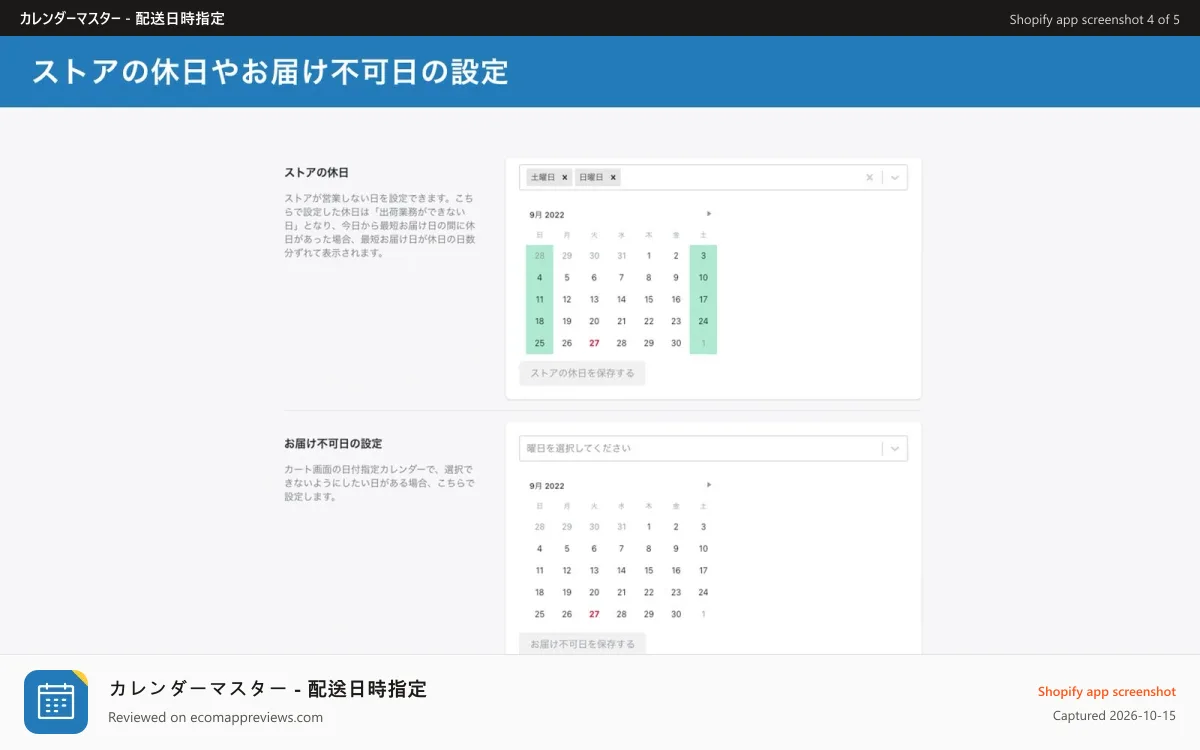The image size is (1200, 750).
Task: Click the カレンダーマスター app calendar icon
Action: click(x=56, y=702)
